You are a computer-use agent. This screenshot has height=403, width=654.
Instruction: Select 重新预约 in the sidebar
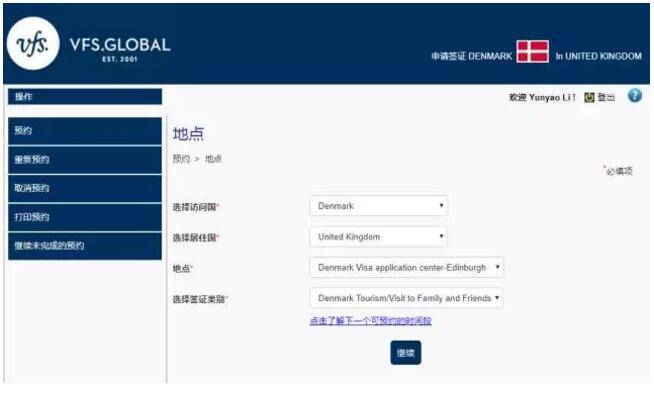84,160
